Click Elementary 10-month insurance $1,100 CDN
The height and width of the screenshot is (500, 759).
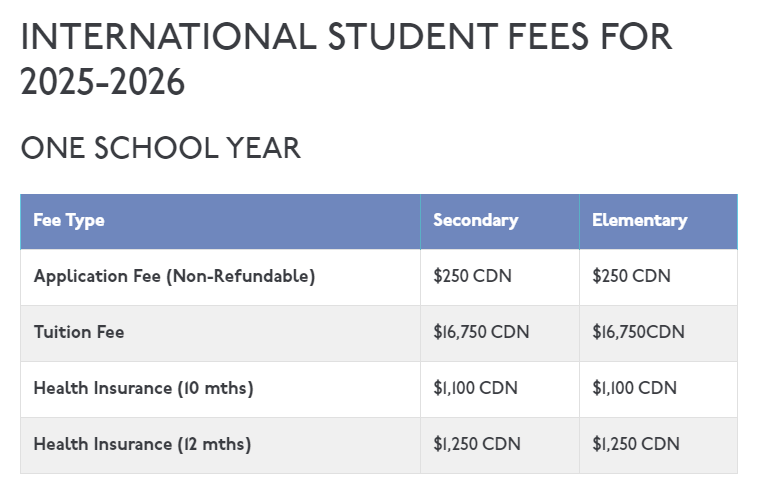634,388
